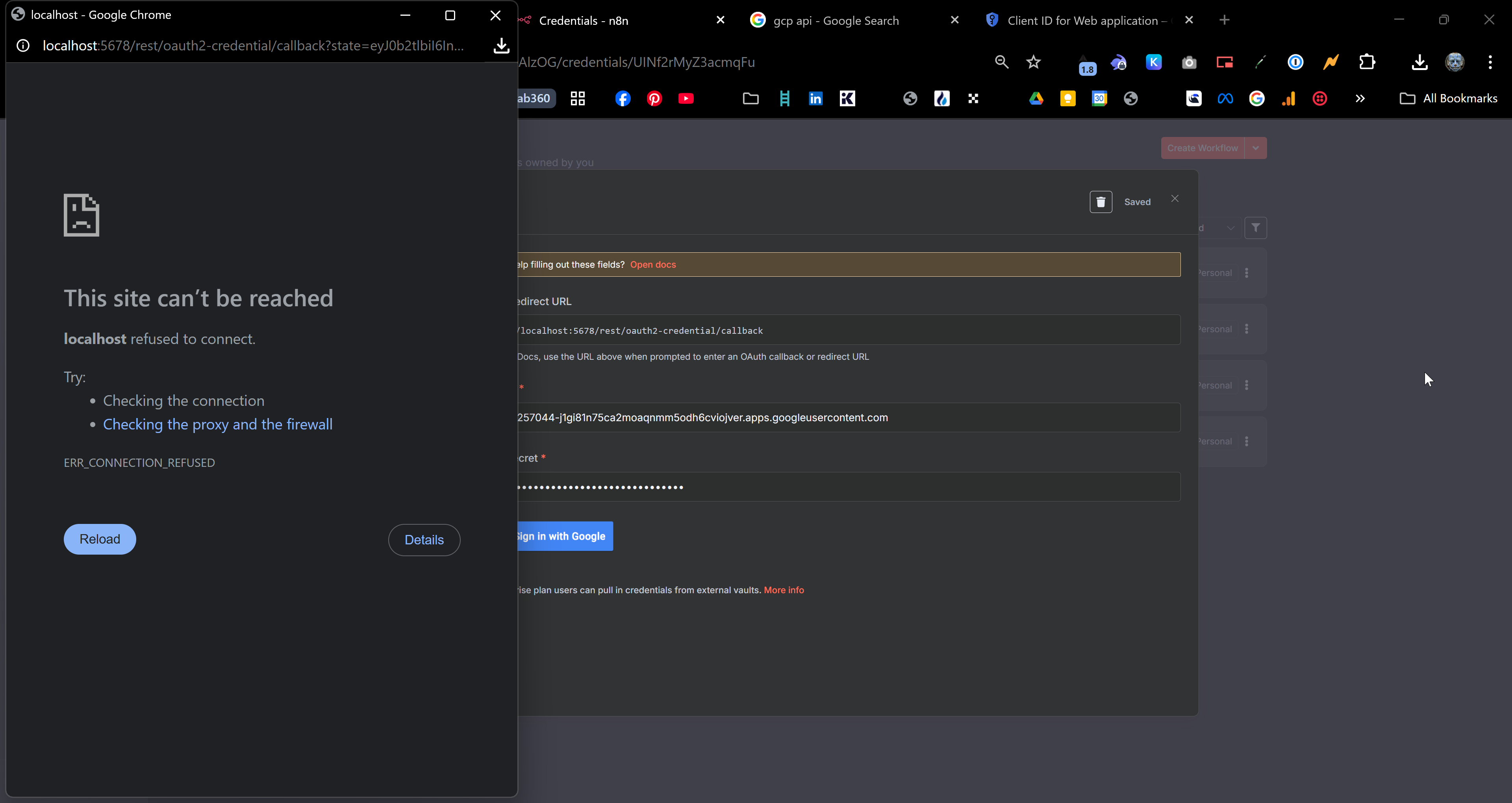Open the Google G bookmark
1512x803 pixels.
1257,99
